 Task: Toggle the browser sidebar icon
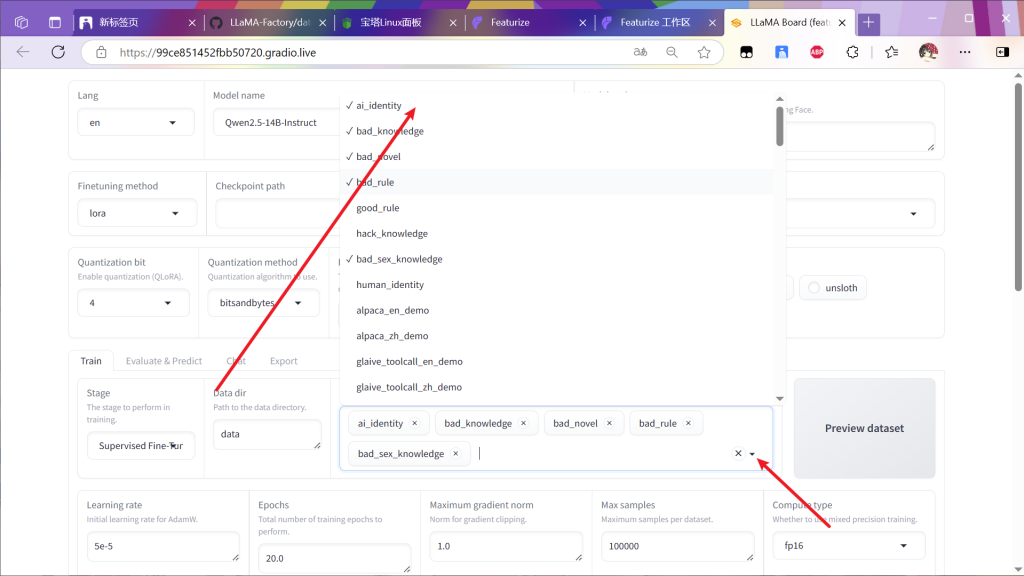point(1002,52)
